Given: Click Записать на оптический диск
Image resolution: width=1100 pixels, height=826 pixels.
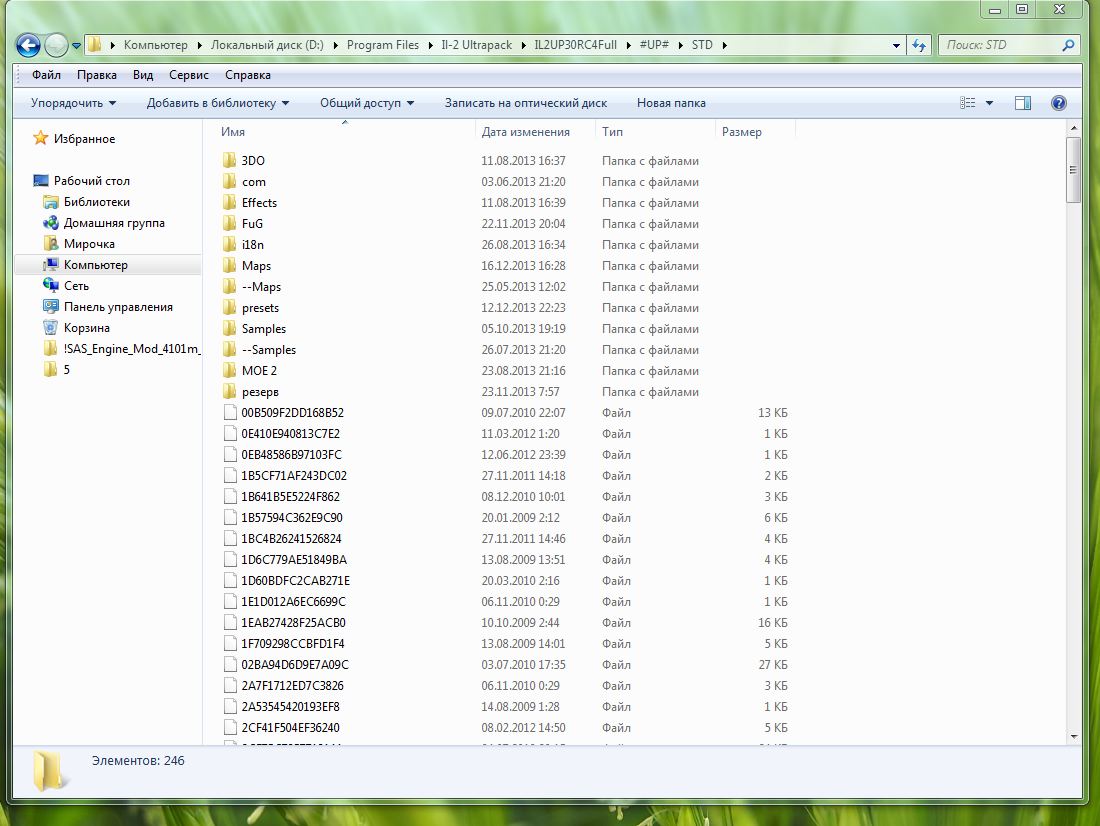Looking at the screenshot, I should 526,103.
